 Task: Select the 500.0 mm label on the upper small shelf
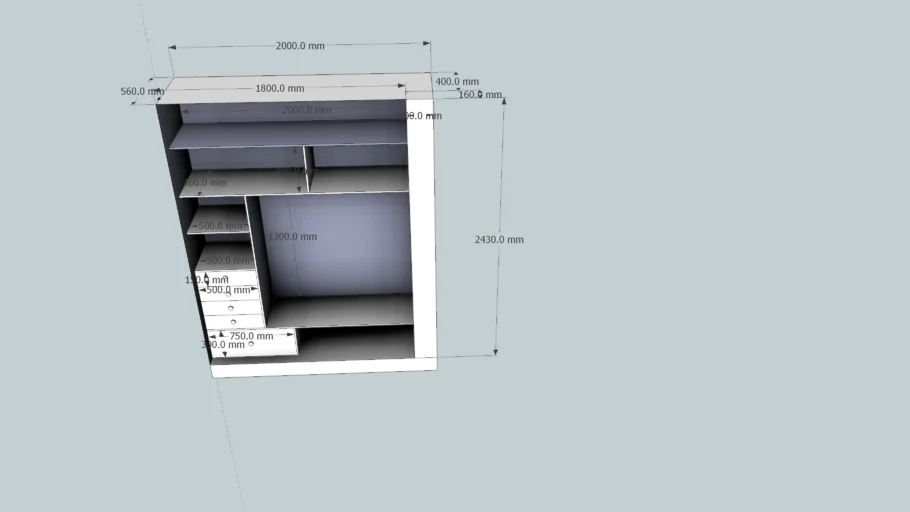pos(220,226)
